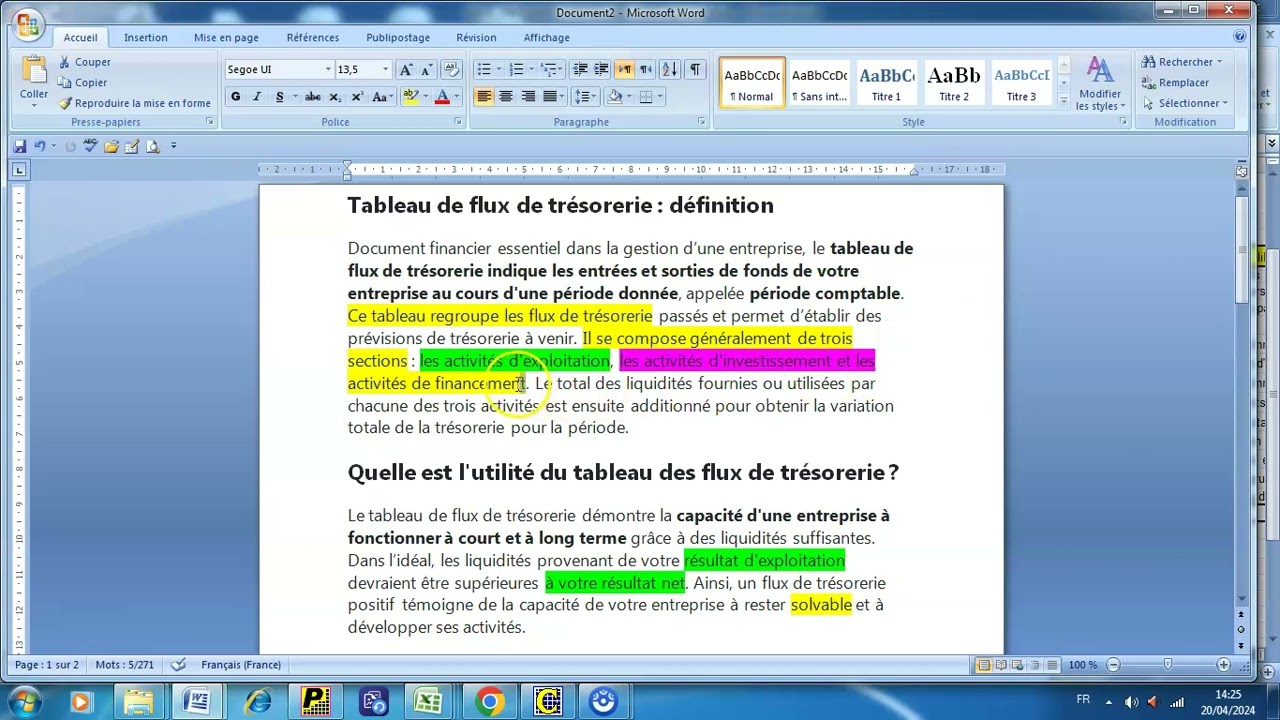Viewport: 1280px width, 720px height.
Task: Open the Révision tab
Action: 476,37
